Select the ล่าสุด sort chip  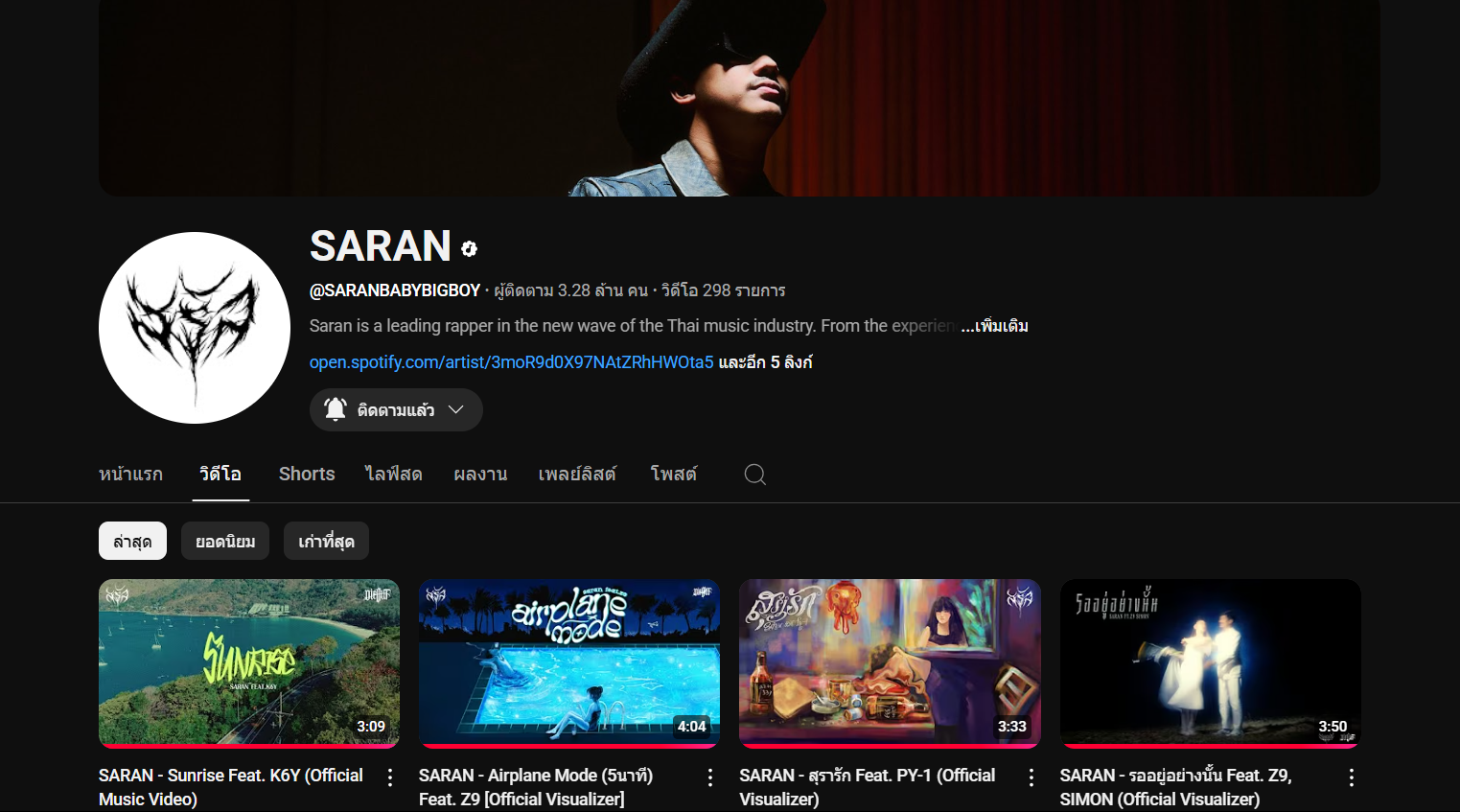(x=132, y=541)
